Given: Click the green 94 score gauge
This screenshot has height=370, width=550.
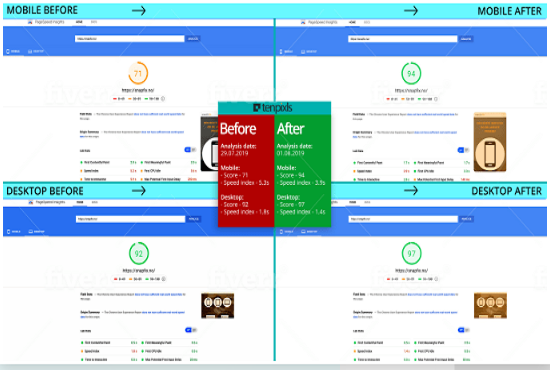Looking at the screenshot, I should coord(411,73).
